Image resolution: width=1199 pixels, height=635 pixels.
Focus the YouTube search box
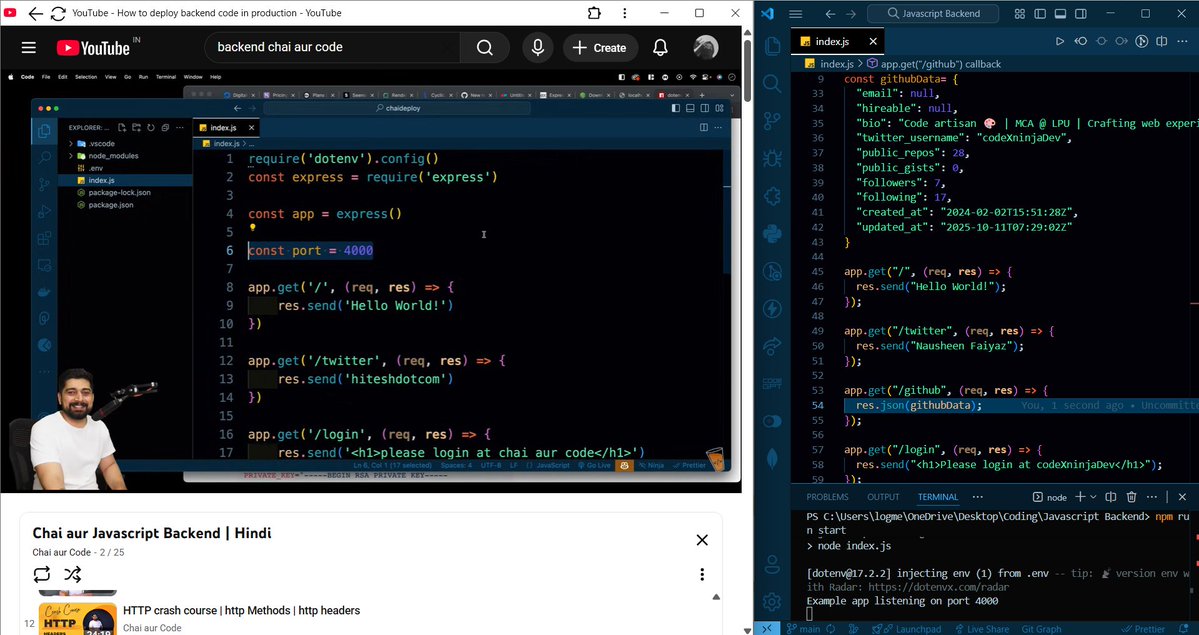(333, 47)
